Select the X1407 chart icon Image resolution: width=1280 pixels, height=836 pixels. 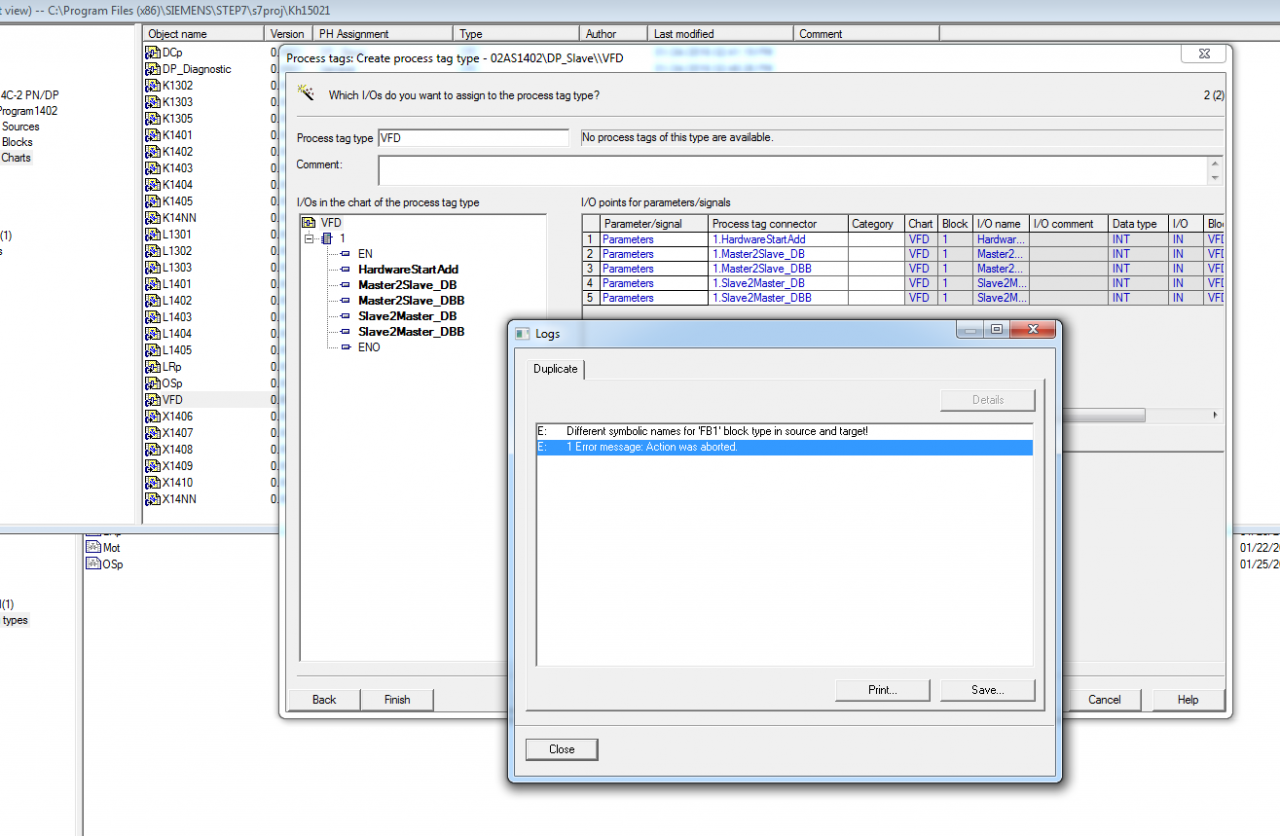[x=153, y=433]
